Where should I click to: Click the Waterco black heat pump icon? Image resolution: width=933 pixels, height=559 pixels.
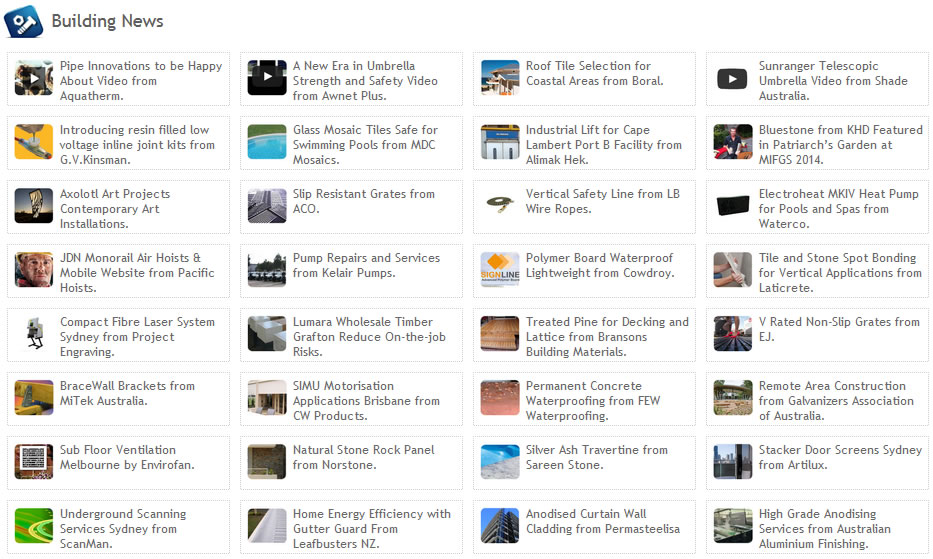tap(732, 205)
